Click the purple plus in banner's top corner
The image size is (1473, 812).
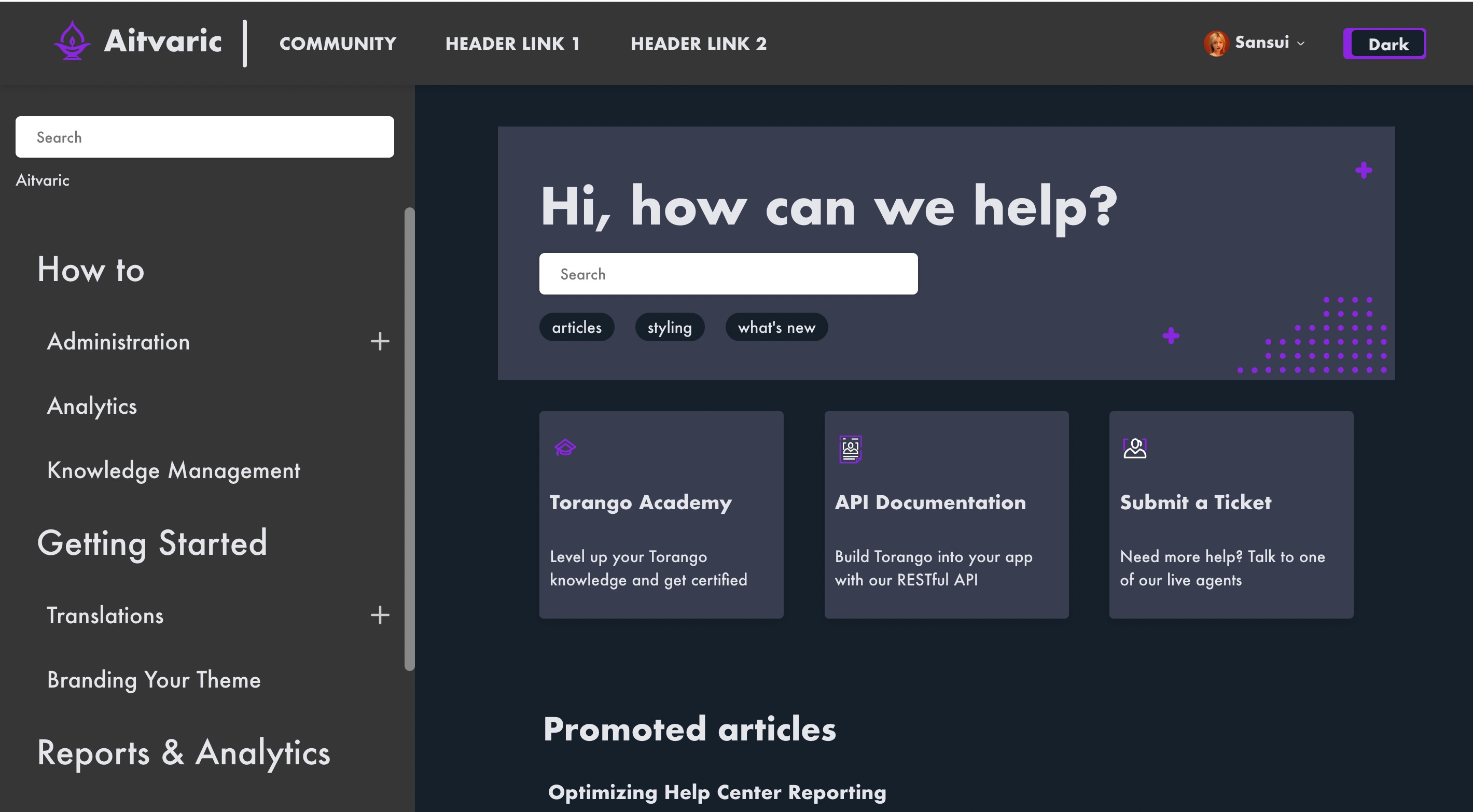(x=1363, y=171)
